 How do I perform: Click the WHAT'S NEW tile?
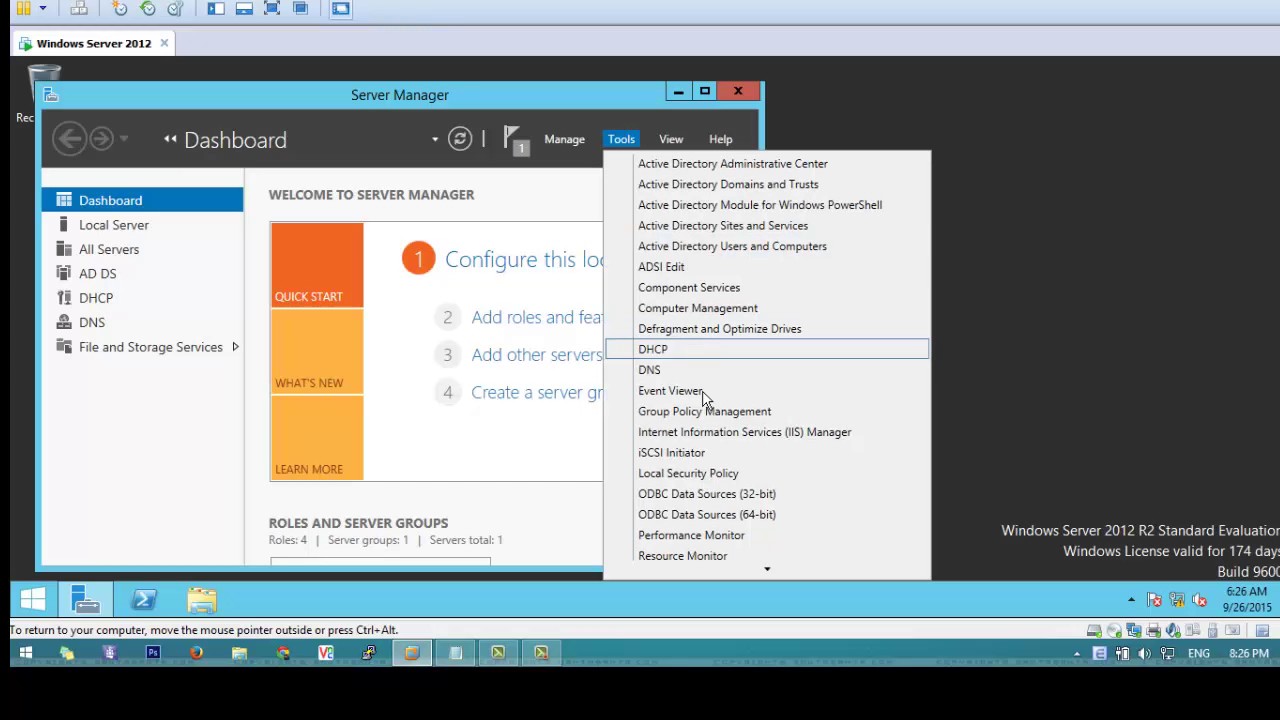317,352
